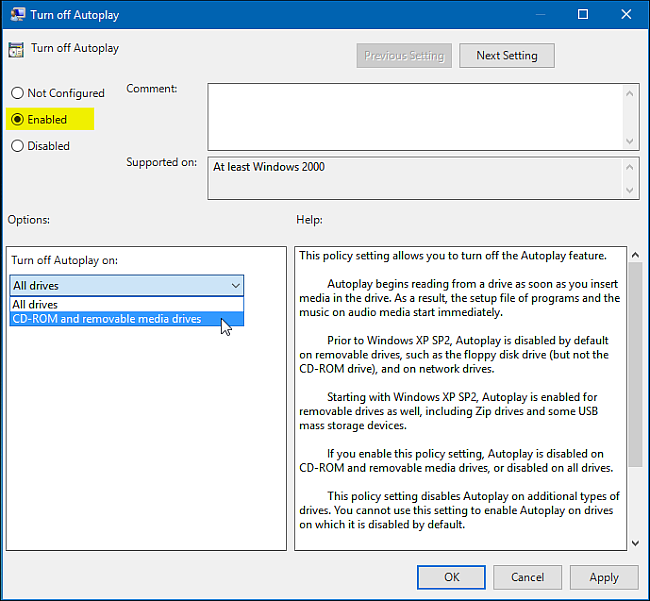Click the Turn off Autoplay header icon
This screenshot has height=601, width=650.
[x=16, y=48]
